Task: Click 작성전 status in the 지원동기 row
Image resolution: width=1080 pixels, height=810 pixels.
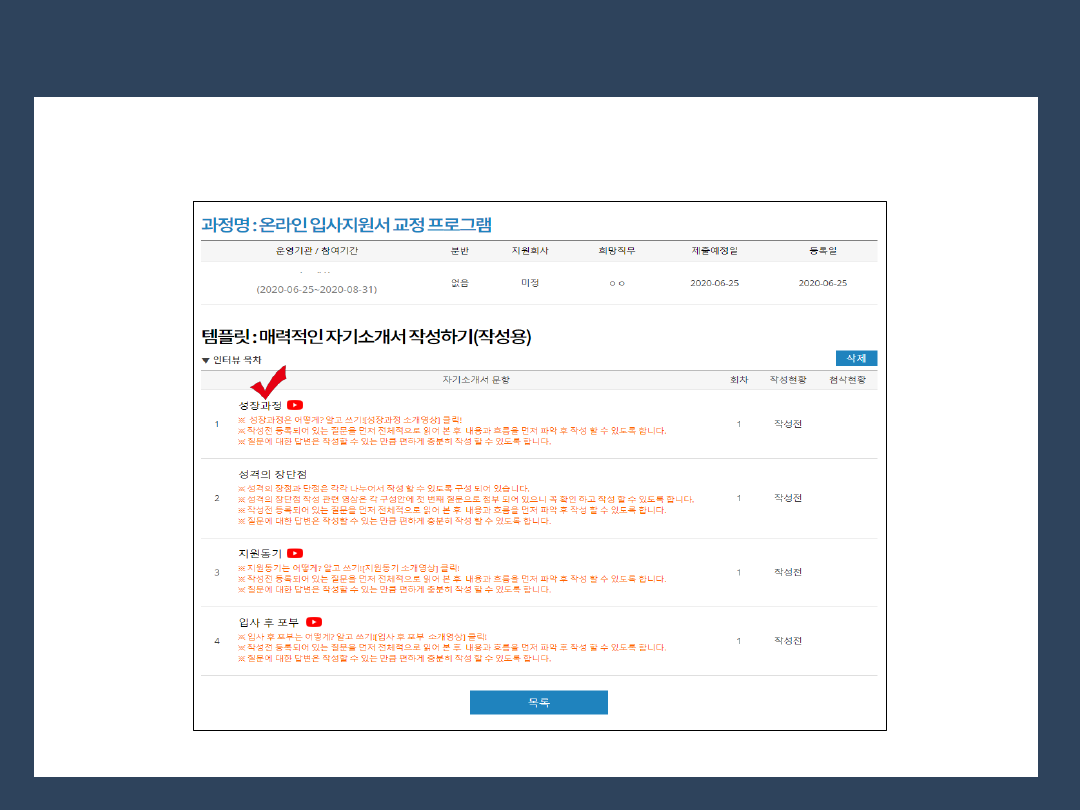Action: (788, 572)
